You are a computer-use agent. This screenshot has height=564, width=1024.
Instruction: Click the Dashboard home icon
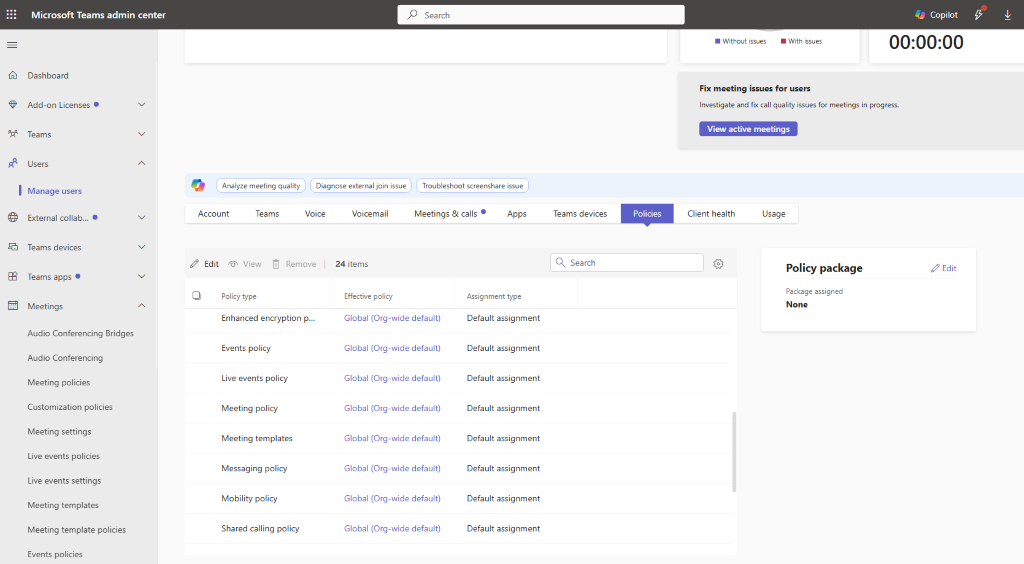[12, 75]
